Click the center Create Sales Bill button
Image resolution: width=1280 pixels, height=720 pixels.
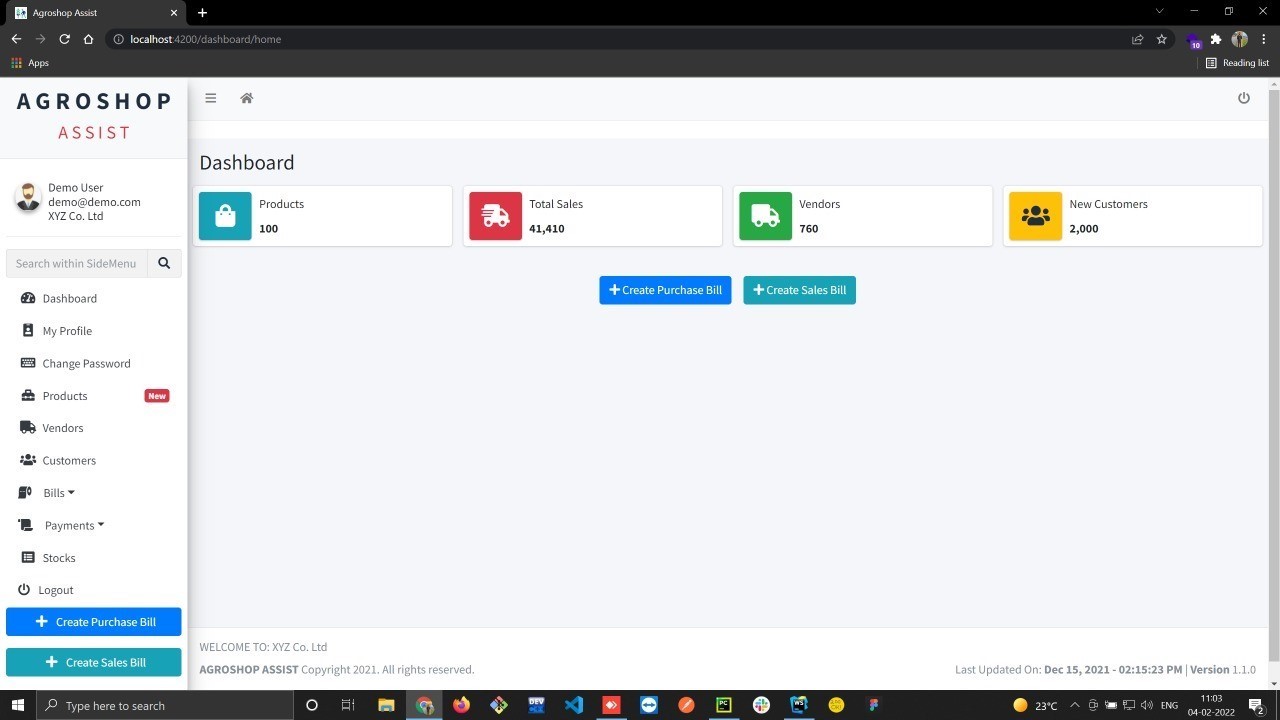[799, 290]
